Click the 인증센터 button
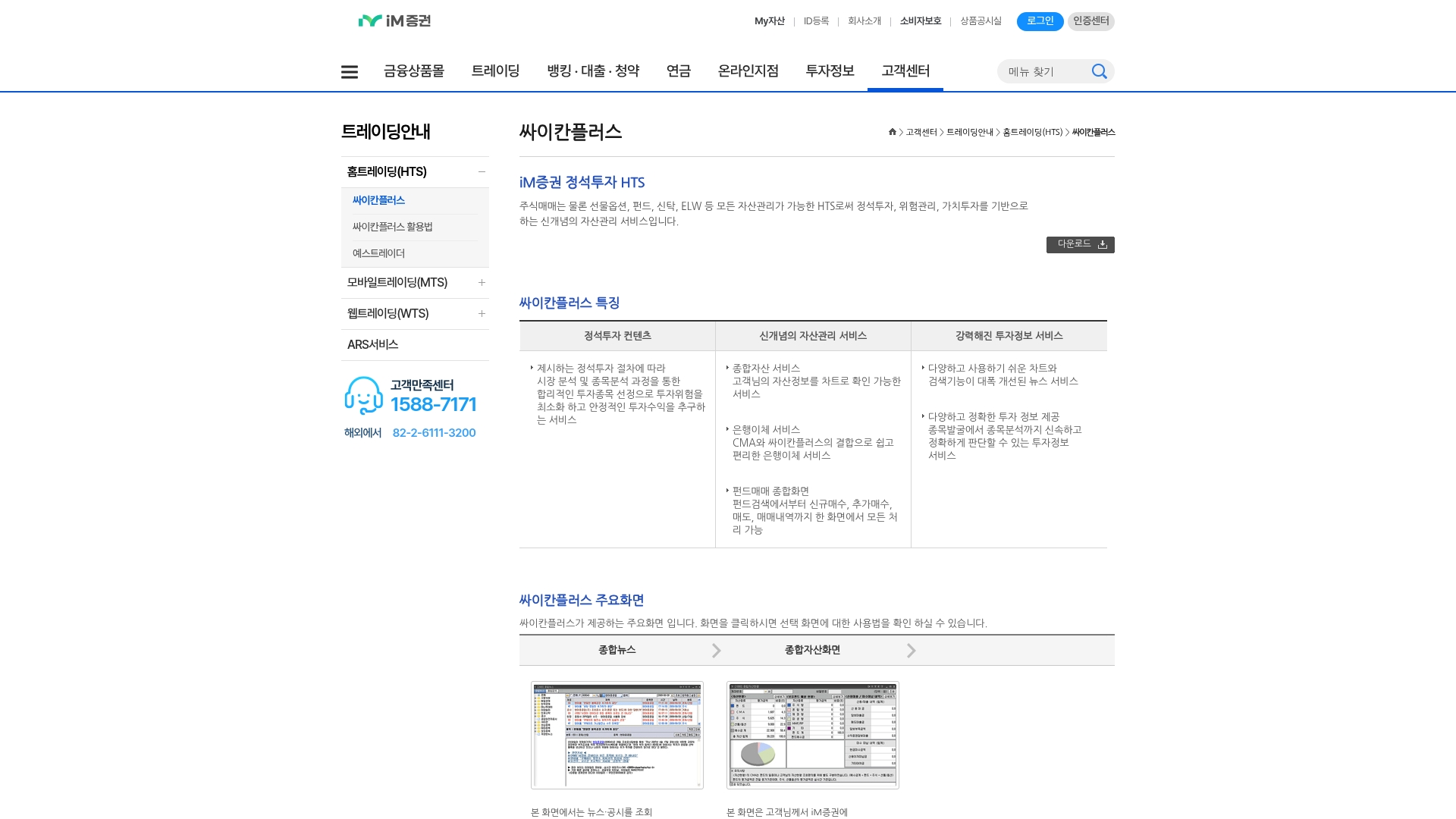This screenshot has height=819, width=1456. 1091,21
